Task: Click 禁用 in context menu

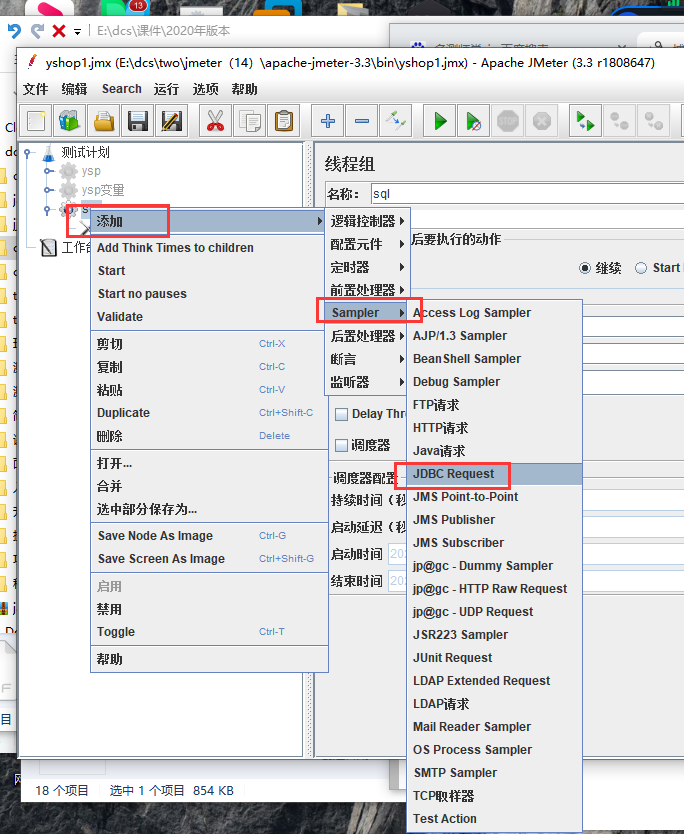Action: click(x=210, y=610)
